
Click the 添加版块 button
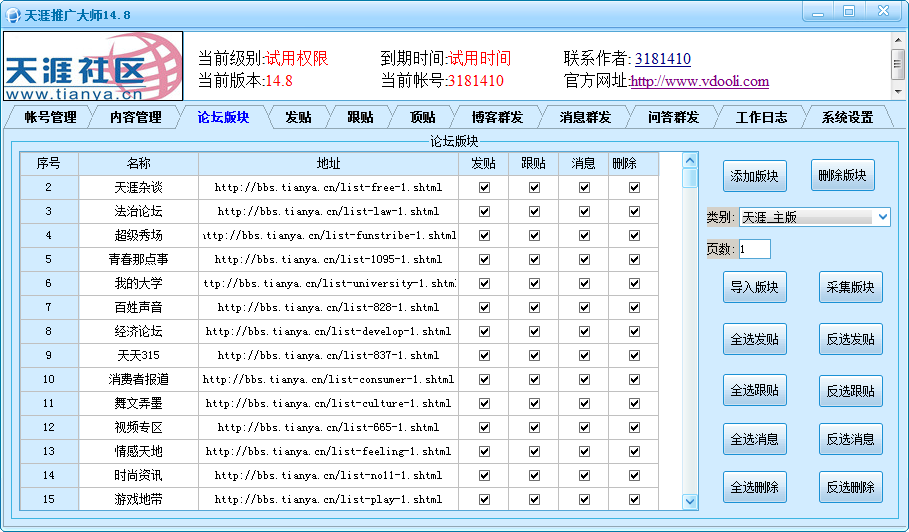click(755, 176)
